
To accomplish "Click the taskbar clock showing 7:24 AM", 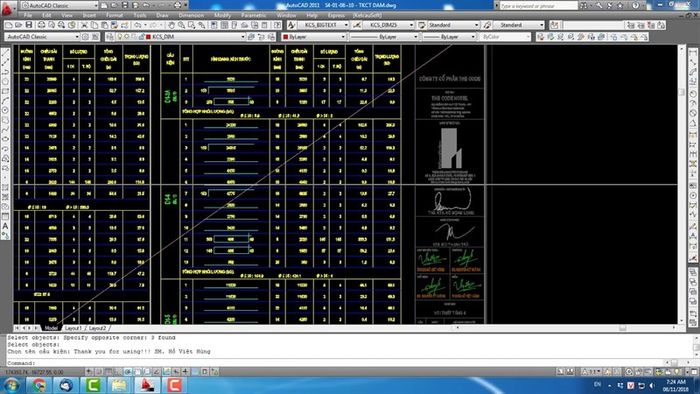I will (675, 385).
